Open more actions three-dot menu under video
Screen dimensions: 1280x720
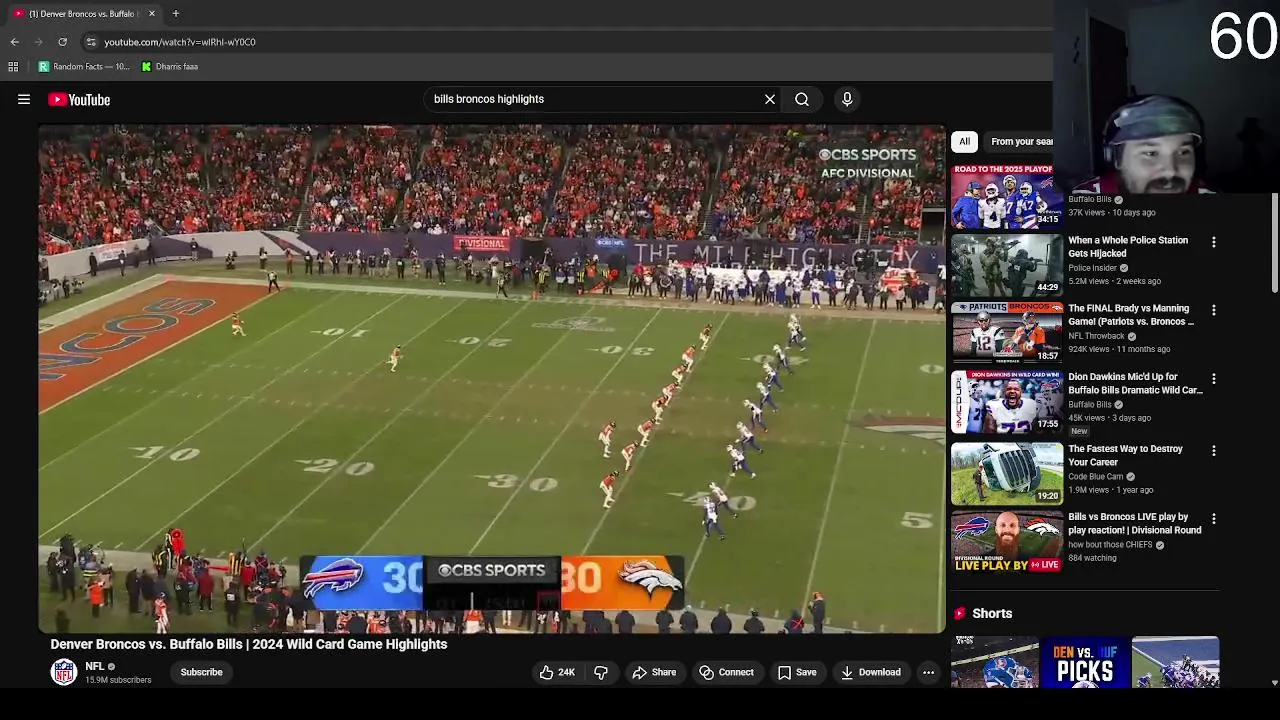pyautogui.click(x=929, y=672)
